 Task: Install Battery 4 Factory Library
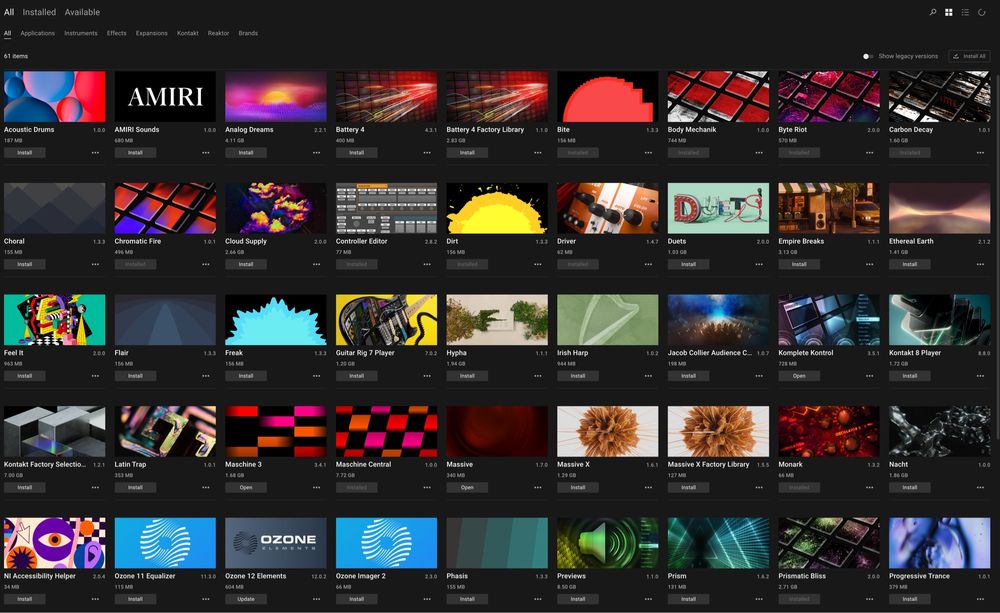(x=467, y=153)
